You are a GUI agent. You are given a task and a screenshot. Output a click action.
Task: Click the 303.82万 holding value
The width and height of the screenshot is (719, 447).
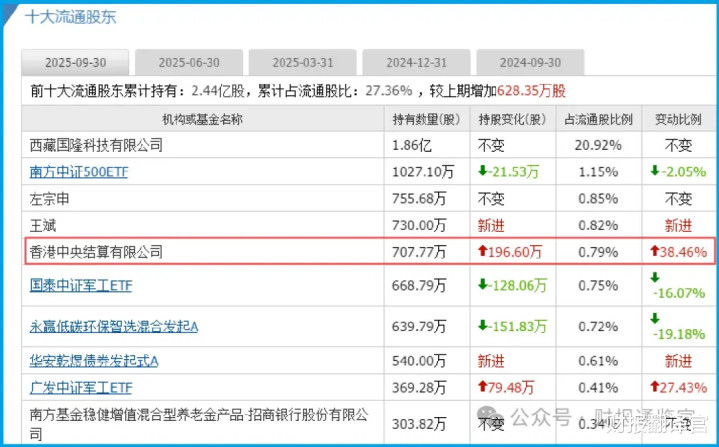pos(419,424)
